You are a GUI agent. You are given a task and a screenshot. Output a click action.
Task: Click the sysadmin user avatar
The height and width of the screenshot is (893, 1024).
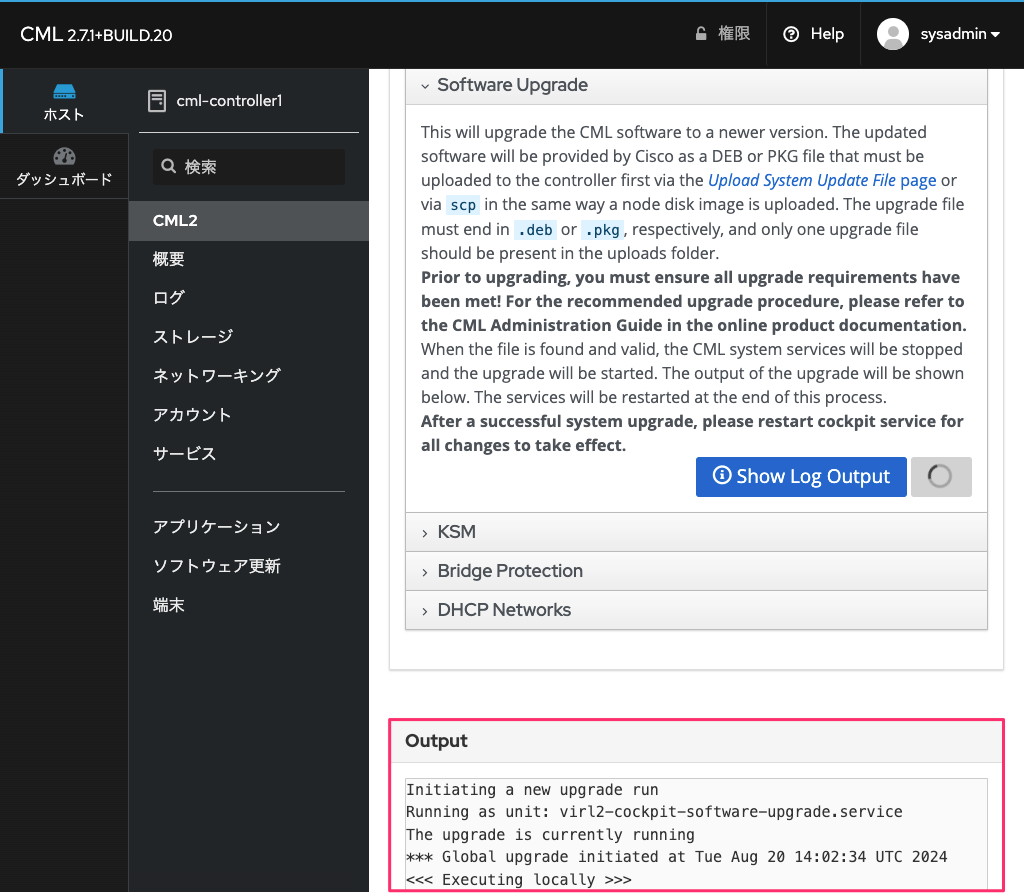coord(893,34)
